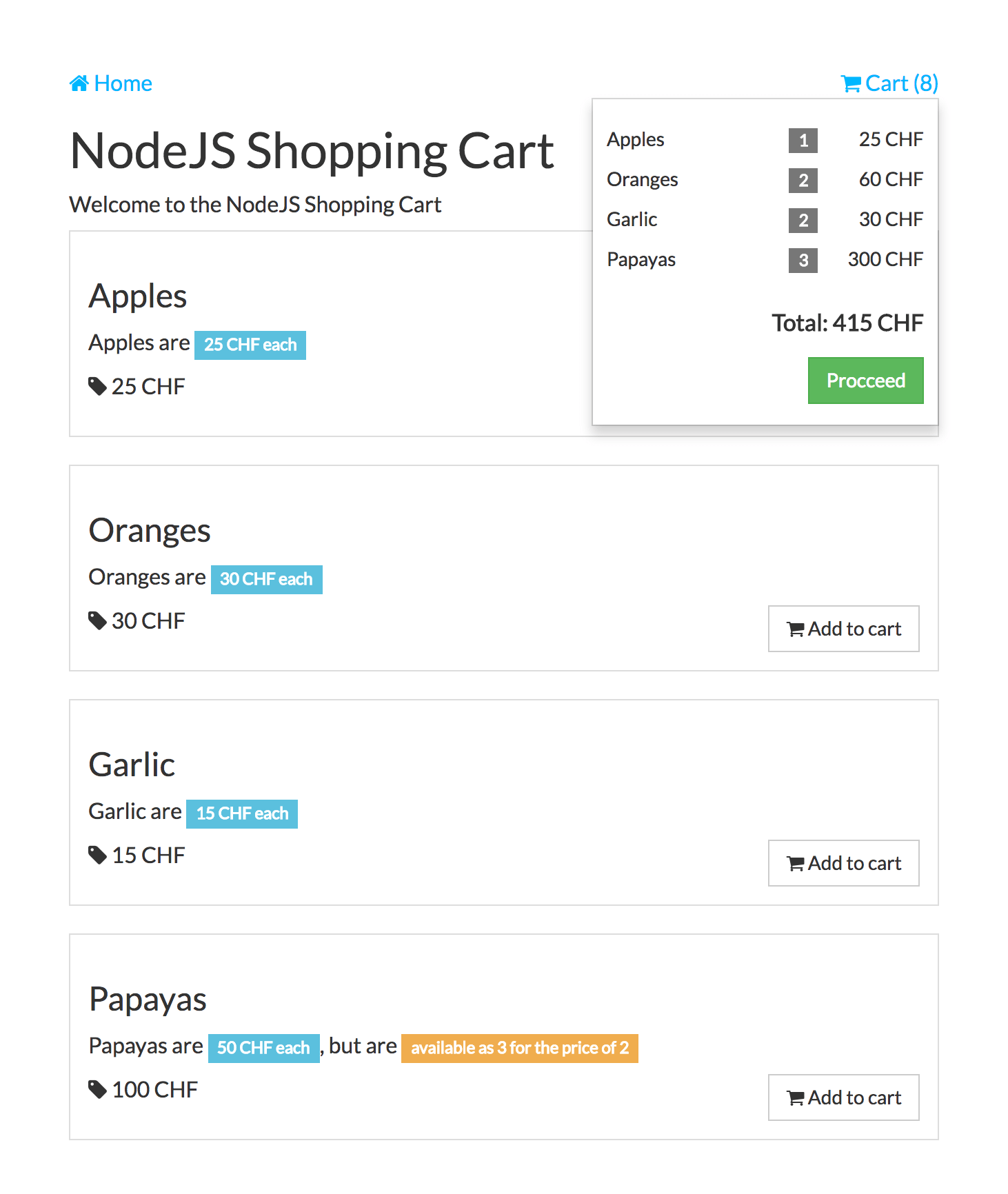Click the house icon beside Home

point(79,83)
